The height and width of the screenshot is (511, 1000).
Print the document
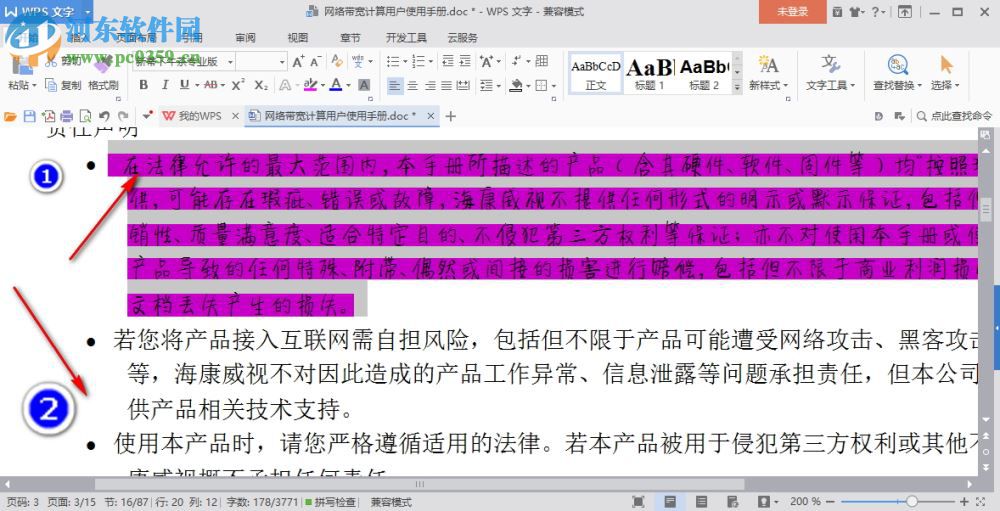(x=66, y=116)
